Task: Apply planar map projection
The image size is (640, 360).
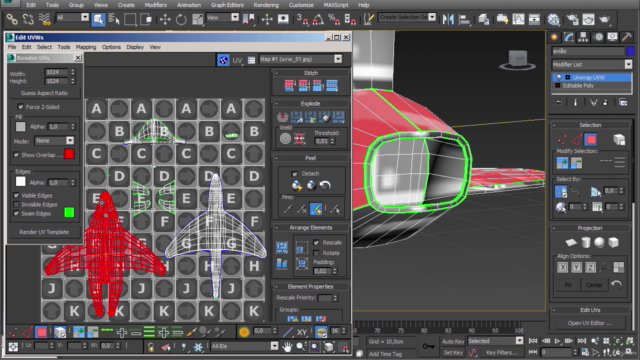Action: [x=571, y=242]
